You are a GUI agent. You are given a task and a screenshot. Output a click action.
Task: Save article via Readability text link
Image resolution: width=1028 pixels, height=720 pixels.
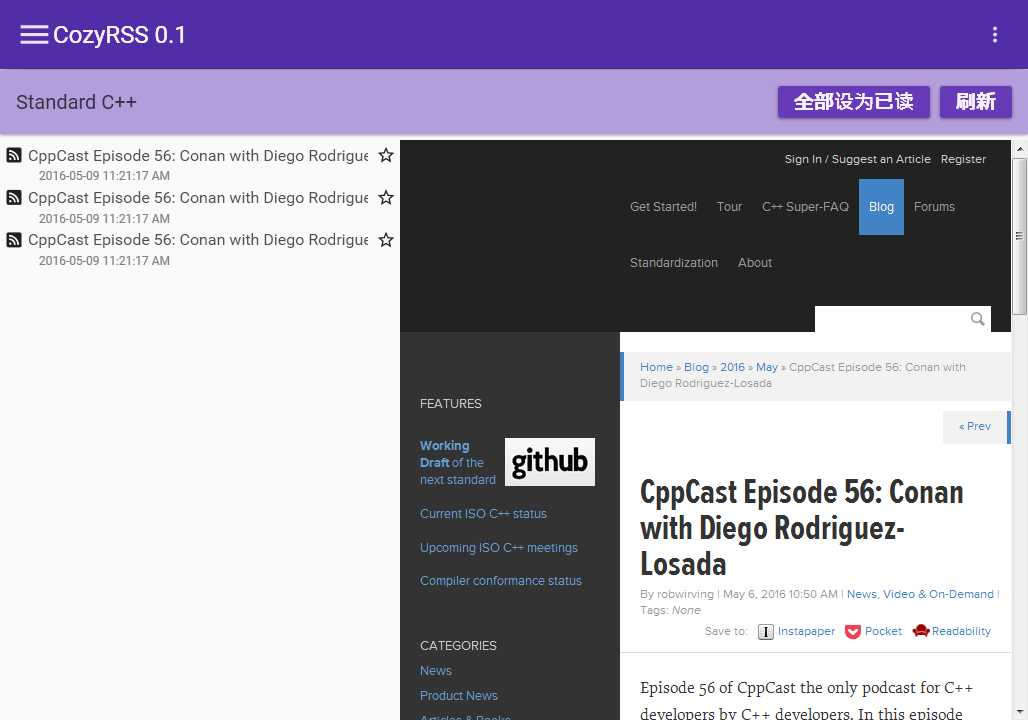tap(961, 631)
